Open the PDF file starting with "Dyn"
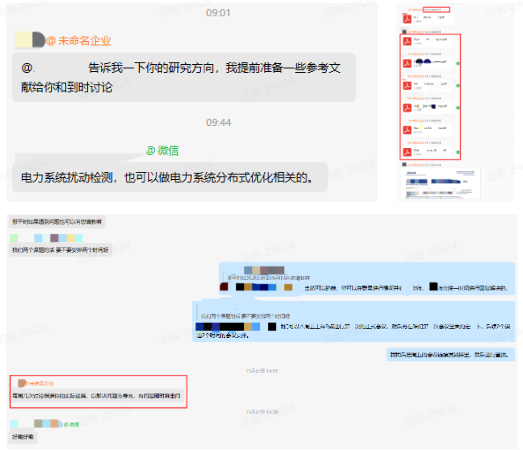 click(x=427, y=41)
